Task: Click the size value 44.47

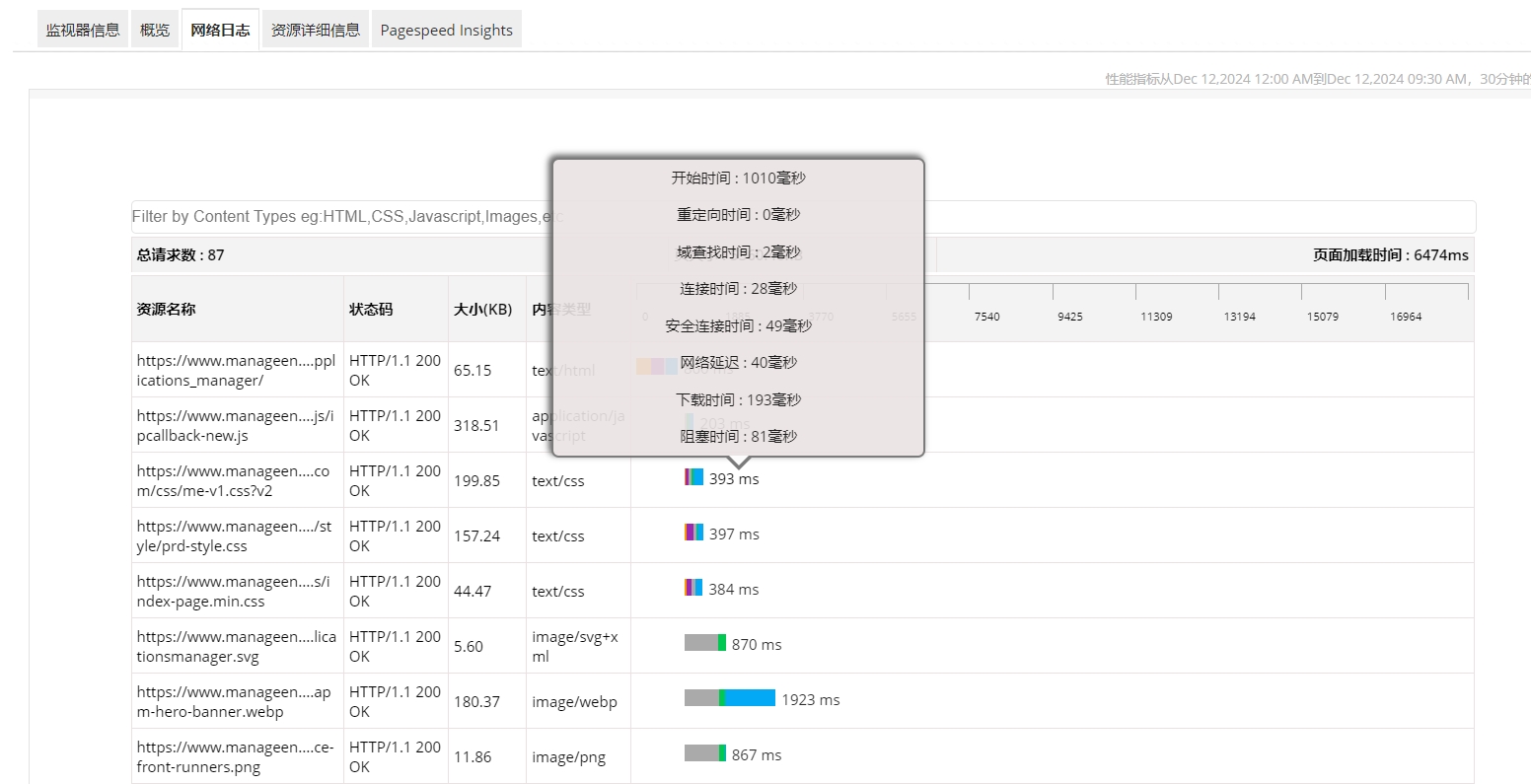Action: pos(473,591)
